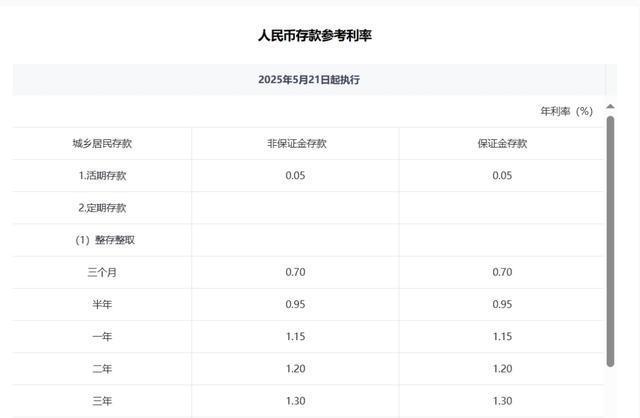Click the 年利率 (%) unit label
The height and width of the screenshot is (418, 640).
tap(566, 111)
